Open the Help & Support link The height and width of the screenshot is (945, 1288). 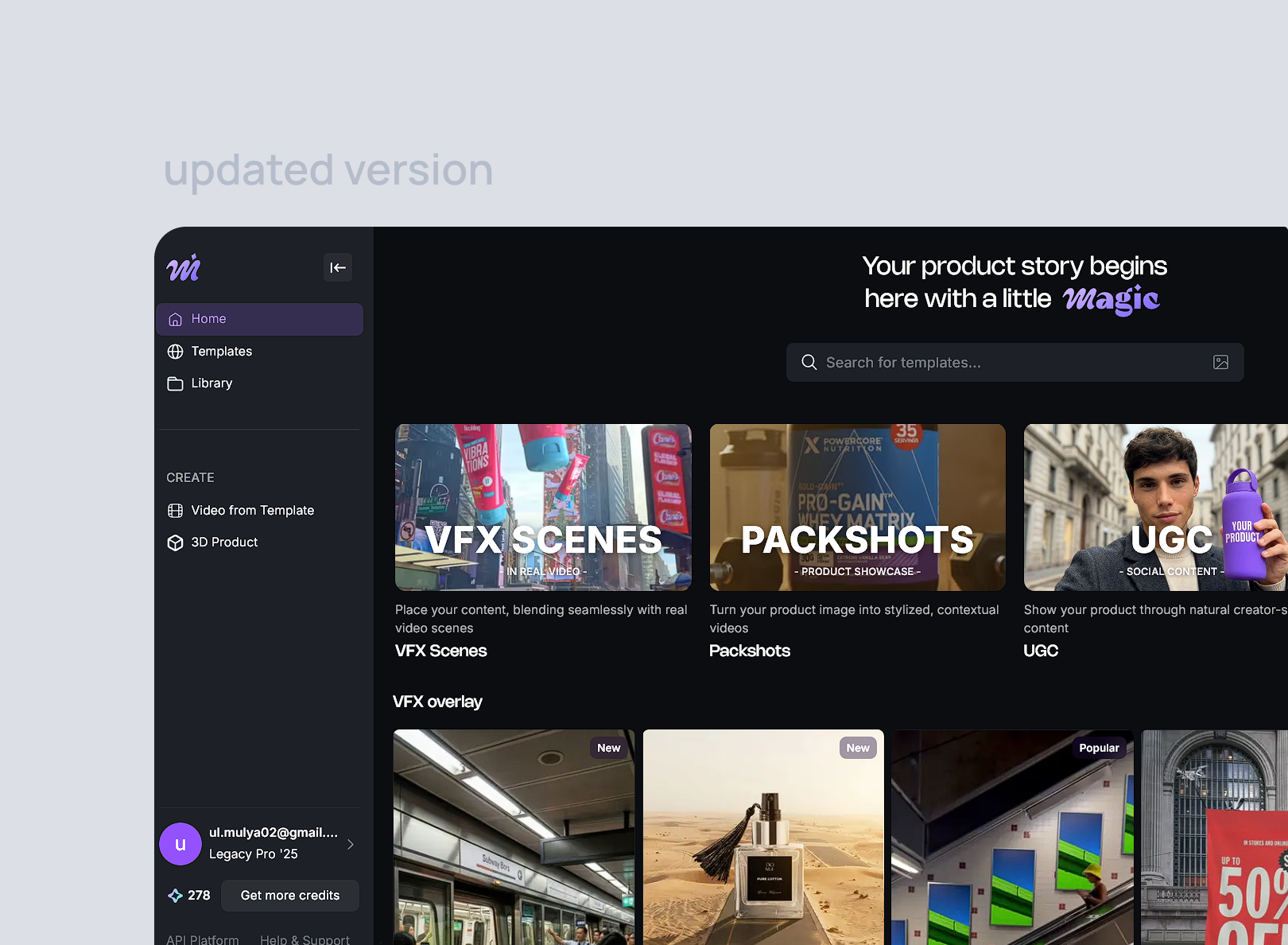pyautogui.click(x=305, y=939)
